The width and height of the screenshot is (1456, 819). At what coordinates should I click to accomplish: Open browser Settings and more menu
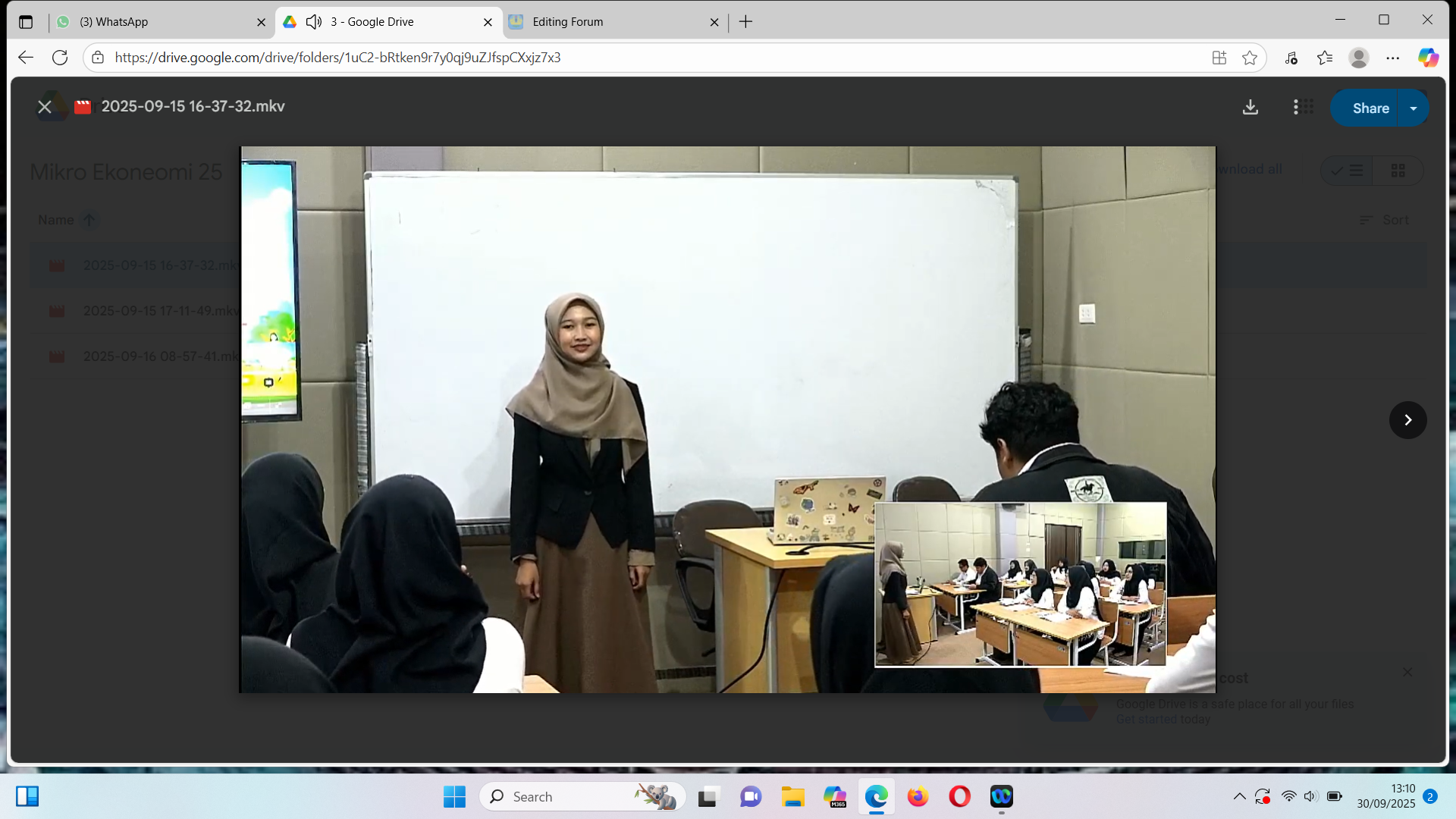(1393, 58)
